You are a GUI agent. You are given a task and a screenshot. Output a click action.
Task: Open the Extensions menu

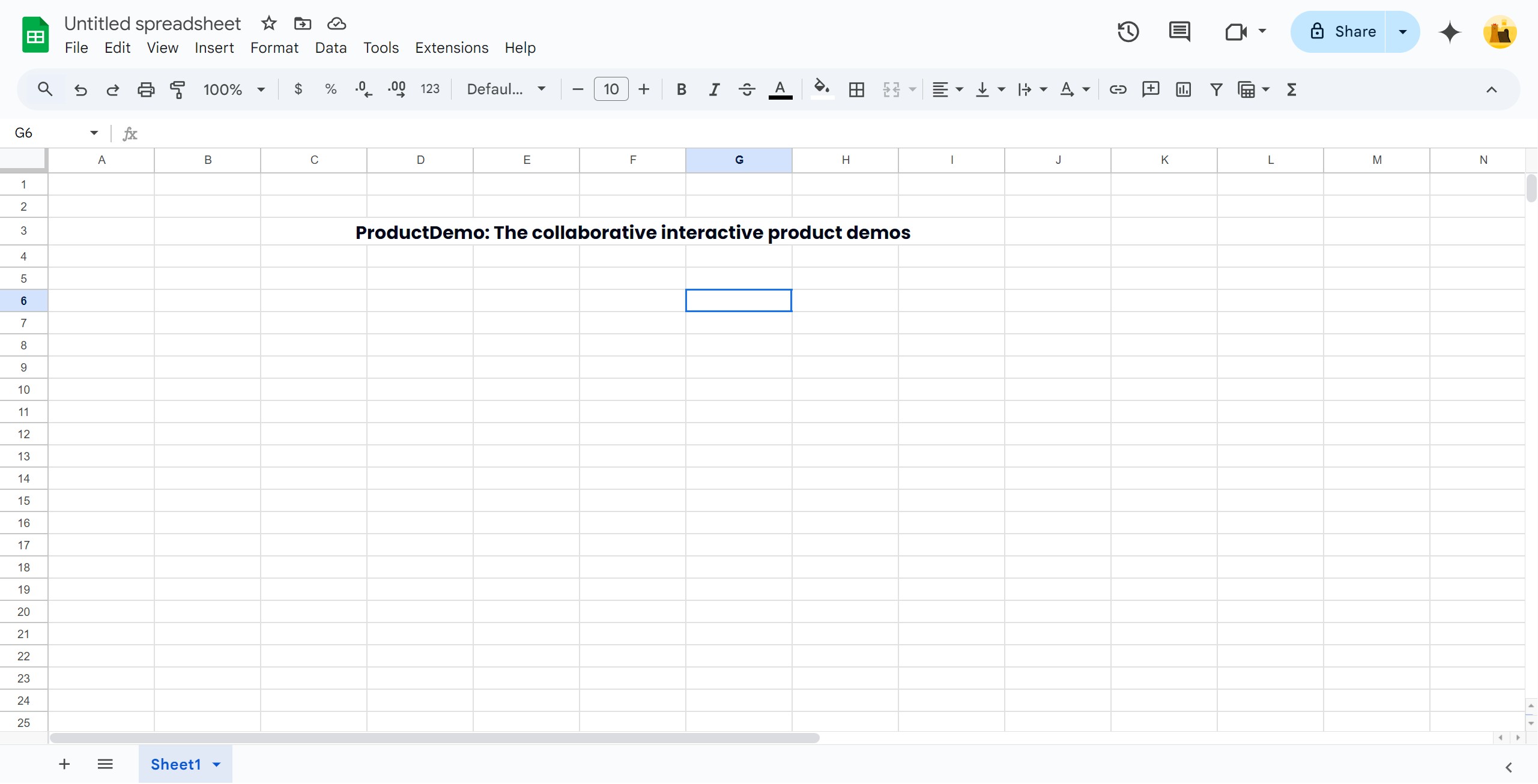[x=452, y=47]
